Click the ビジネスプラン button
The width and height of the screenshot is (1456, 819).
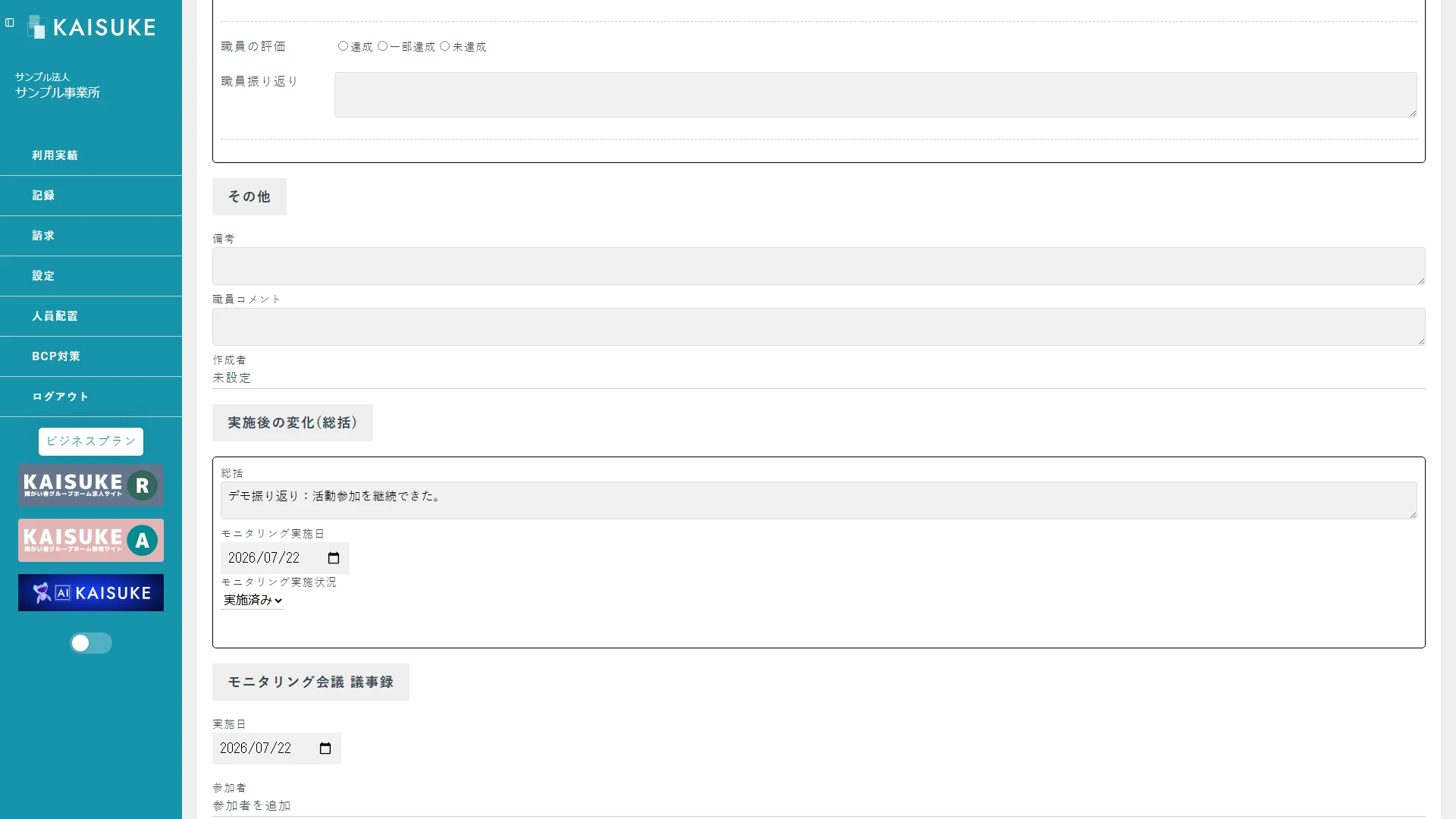[91, 441]
